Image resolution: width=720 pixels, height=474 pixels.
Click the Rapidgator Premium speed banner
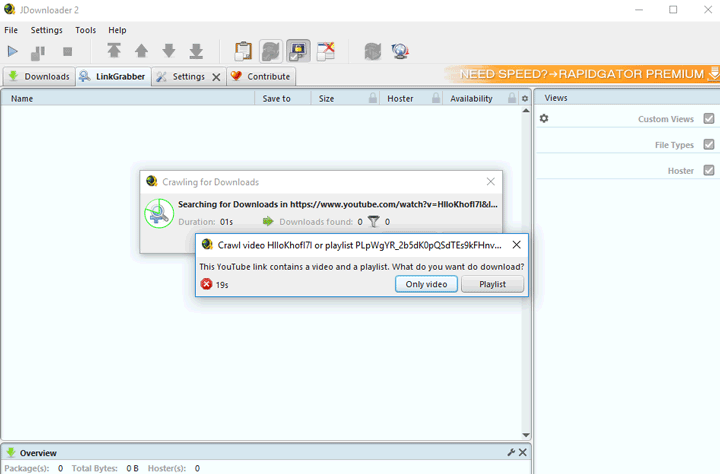(581, 74)
